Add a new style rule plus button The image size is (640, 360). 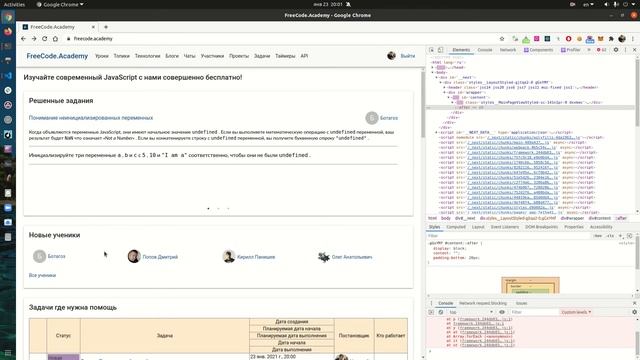click(620, 236)
